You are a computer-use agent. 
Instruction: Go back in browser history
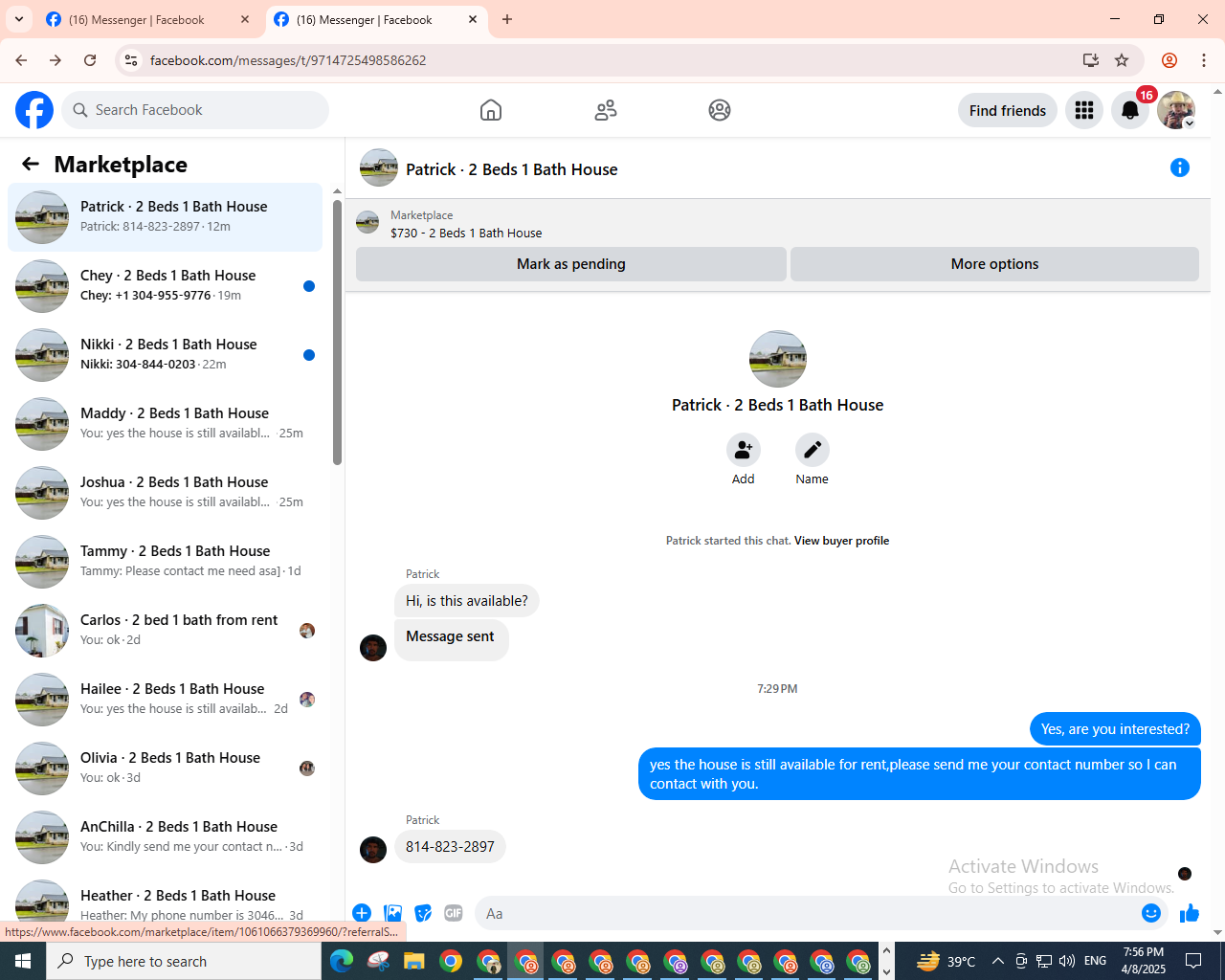click(x=21, y=60)
